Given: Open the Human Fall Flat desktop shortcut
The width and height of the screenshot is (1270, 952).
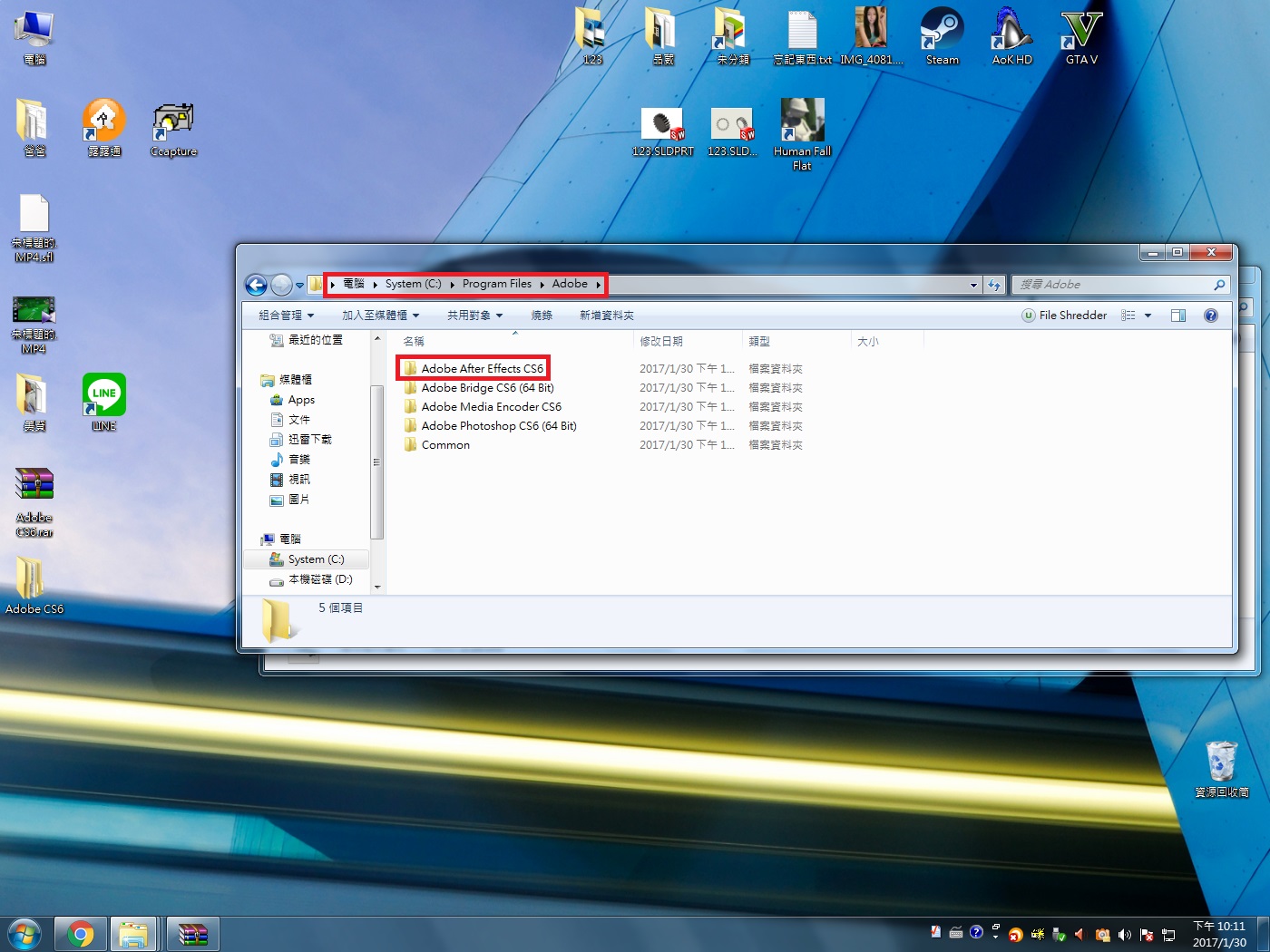Looking at the screenshot, I should tap(802, 134).
